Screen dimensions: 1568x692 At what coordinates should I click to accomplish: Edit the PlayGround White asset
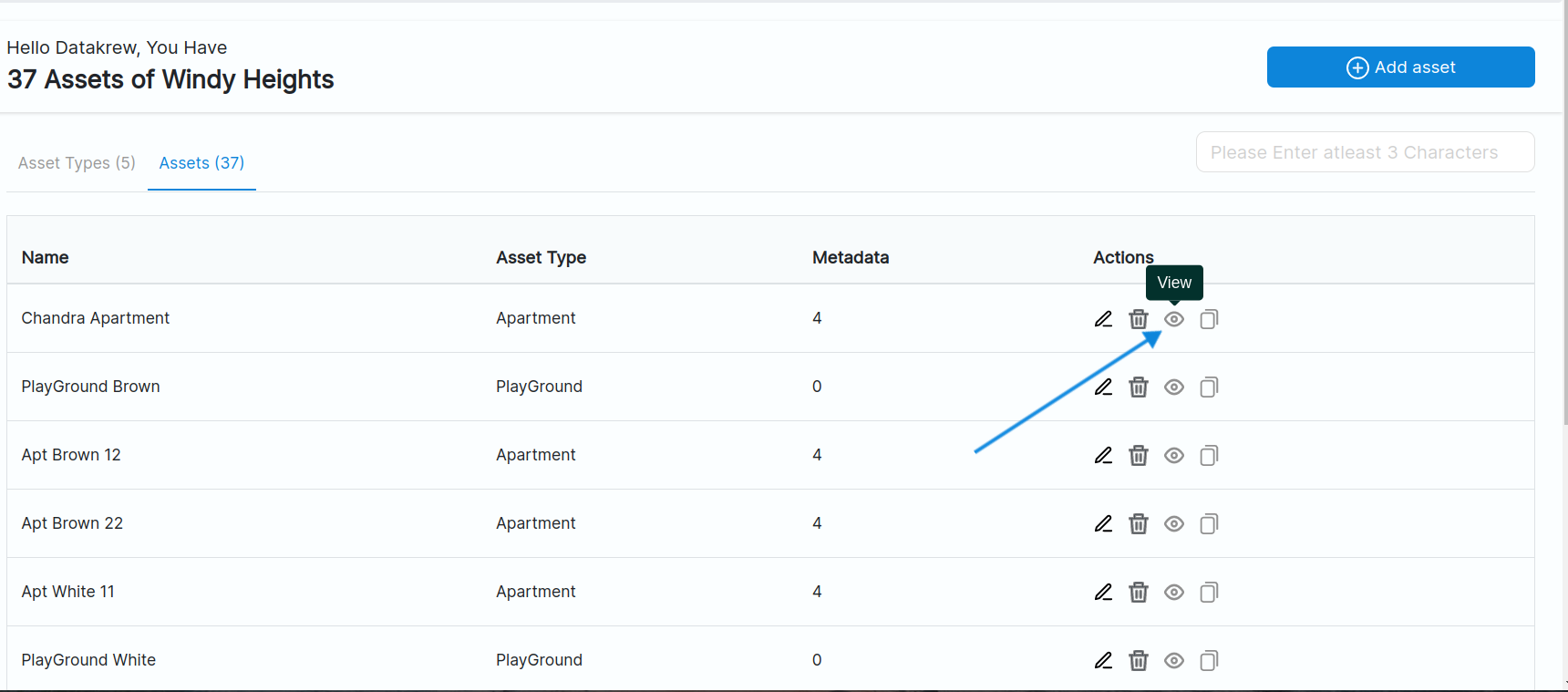(x=1103, y=660)
